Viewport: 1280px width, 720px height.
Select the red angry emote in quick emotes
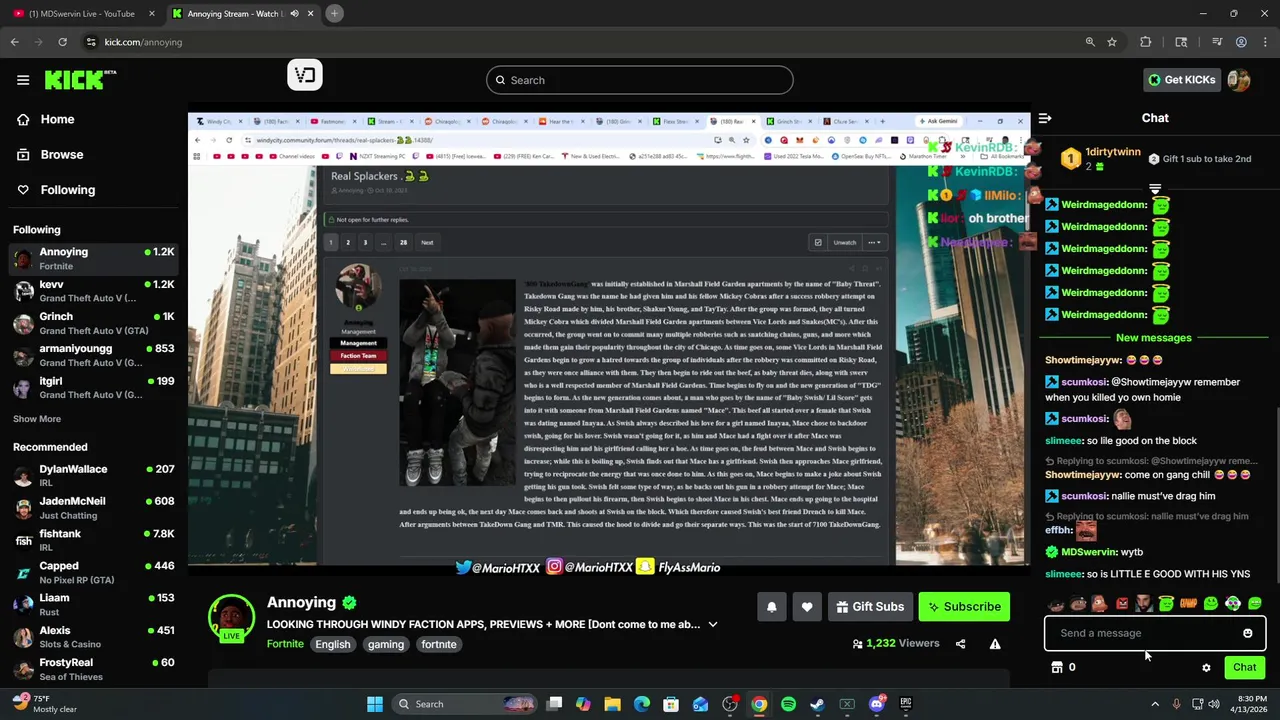tap(1122, 603)
